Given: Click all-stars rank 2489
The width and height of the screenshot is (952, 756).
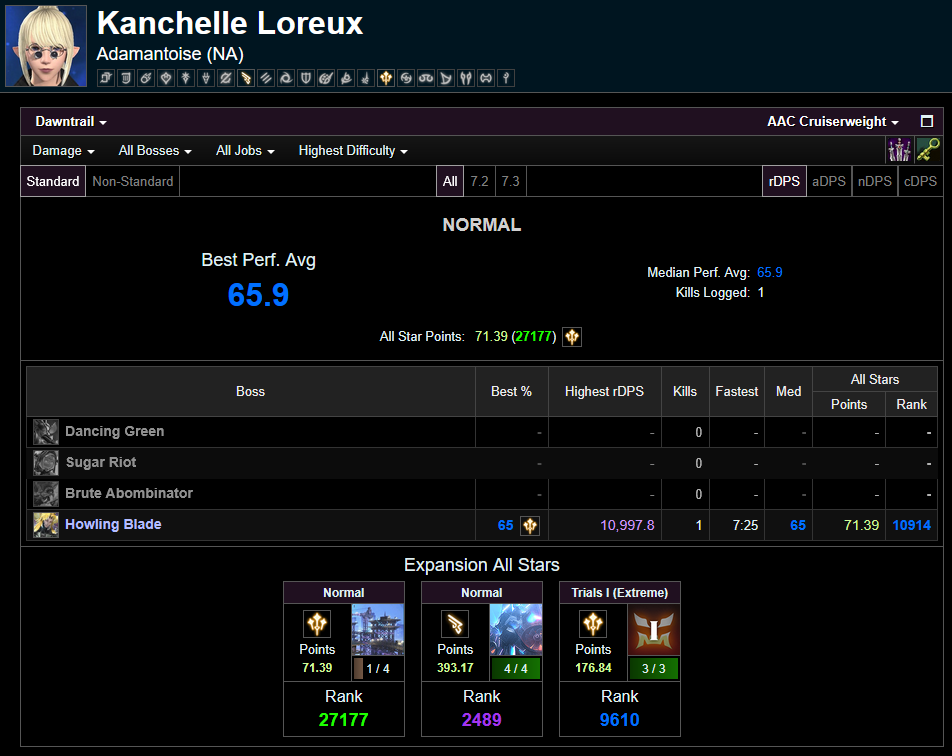Looking at the screenshot, I should 481,720.
